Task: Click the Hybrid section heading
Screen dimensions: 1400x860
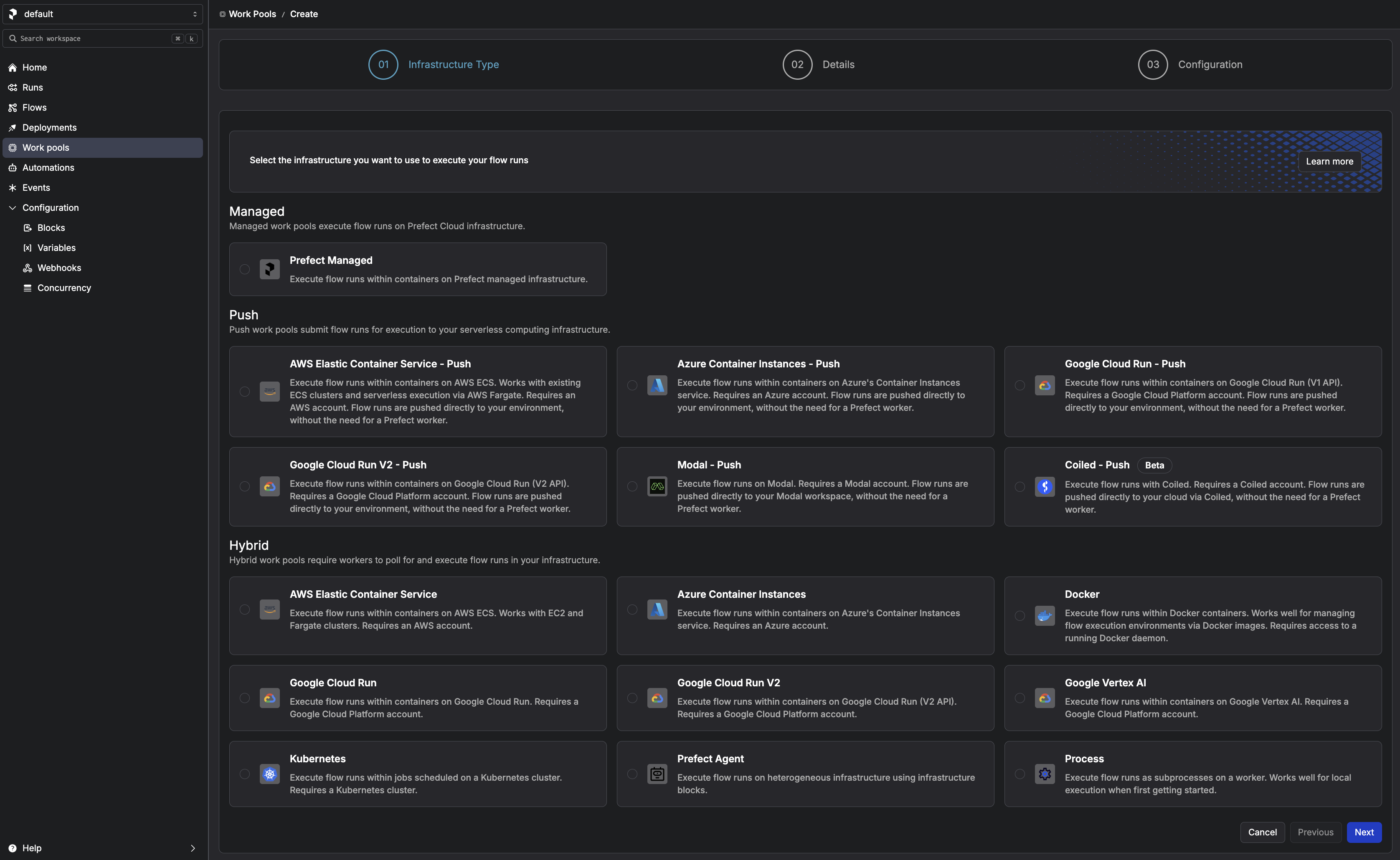Action: (249, 545)
